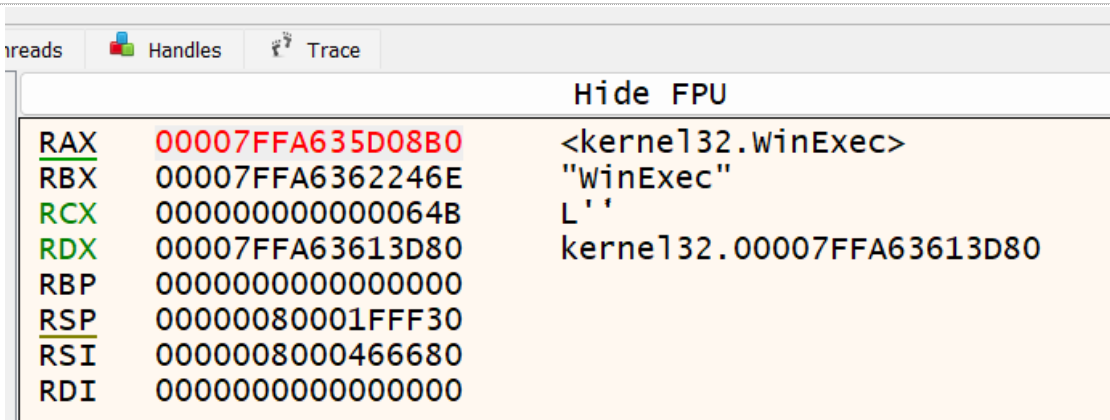Screen dimensions: 1110x420
Task: Click RBP value of all zeros
Action: click(x=309, y=285)
